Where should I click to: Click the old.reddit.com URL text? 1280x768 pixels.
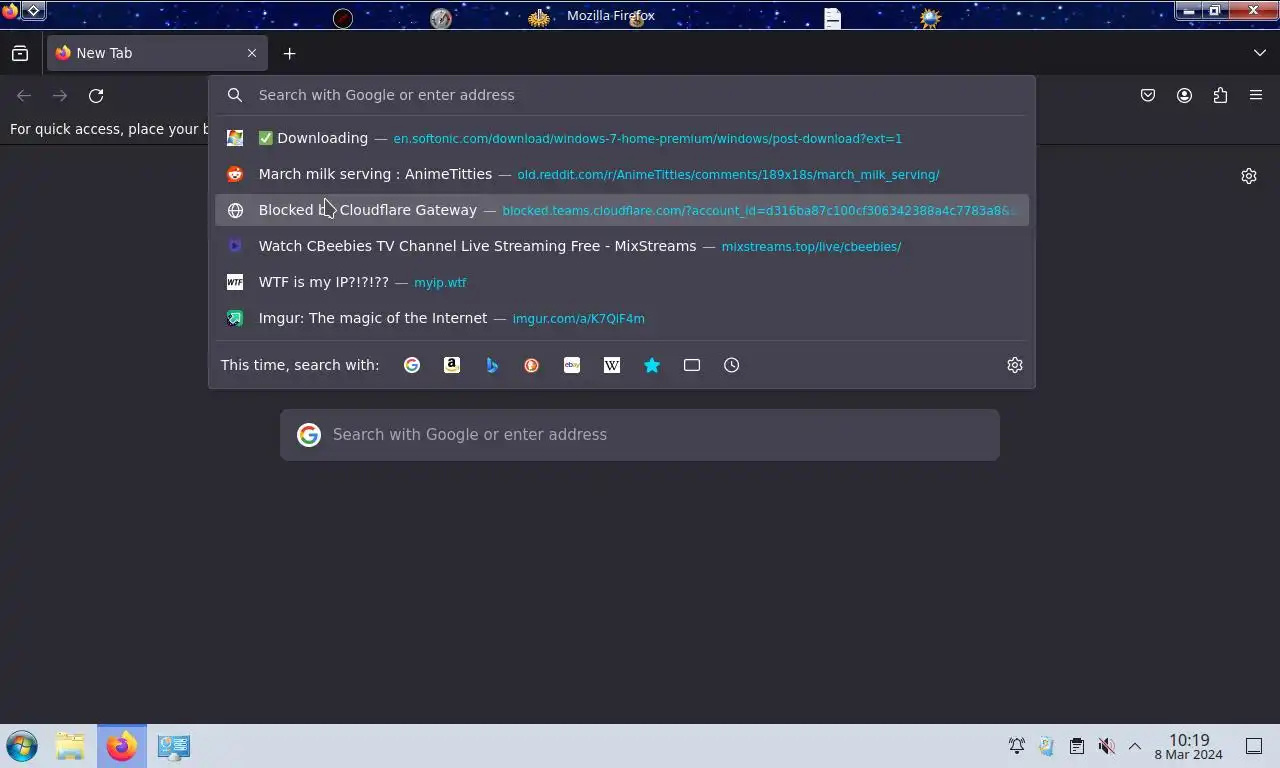click(728, 175)
